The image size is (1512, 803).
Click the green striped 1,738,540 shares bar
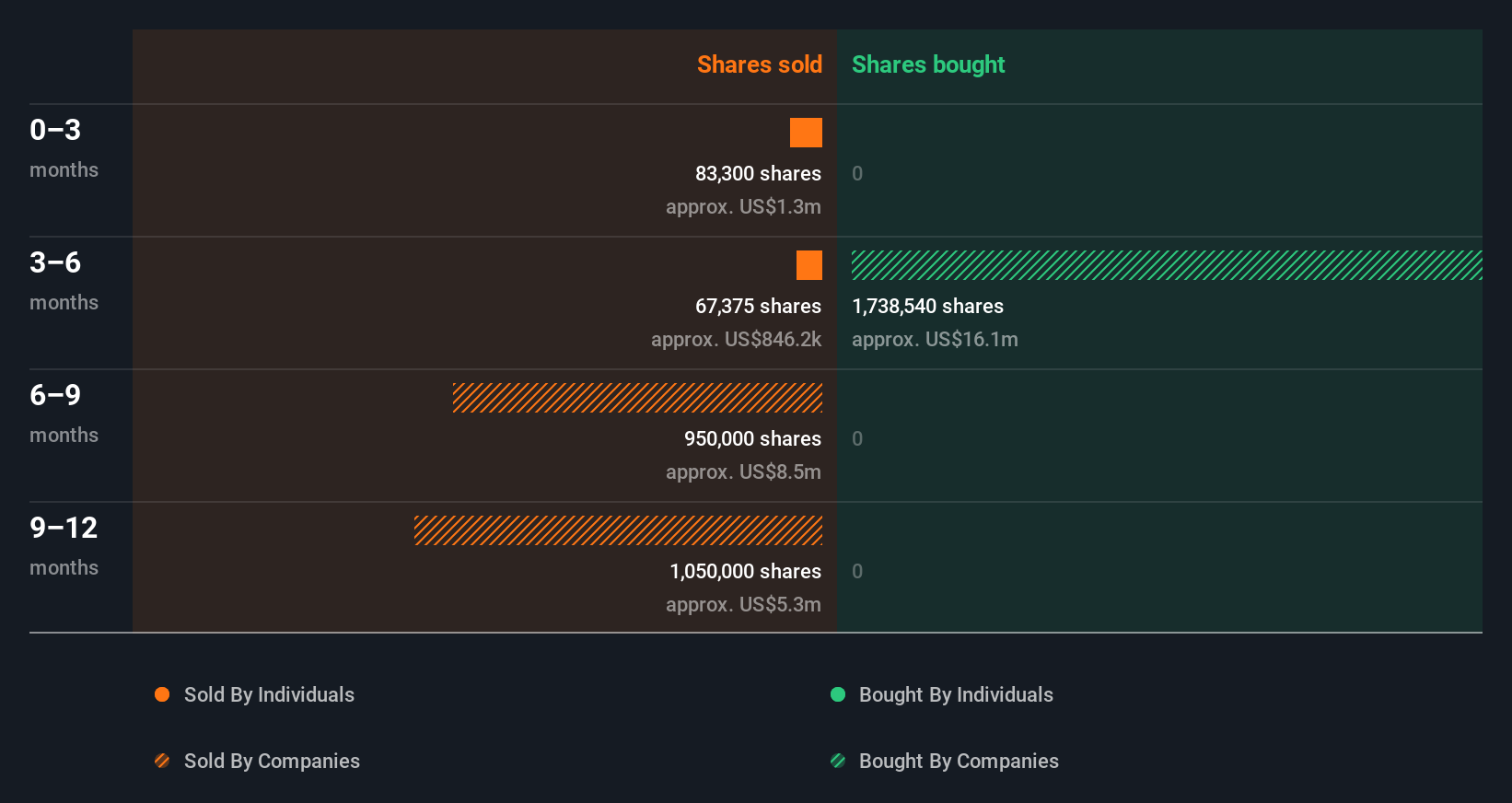(x=1167, y=265)
